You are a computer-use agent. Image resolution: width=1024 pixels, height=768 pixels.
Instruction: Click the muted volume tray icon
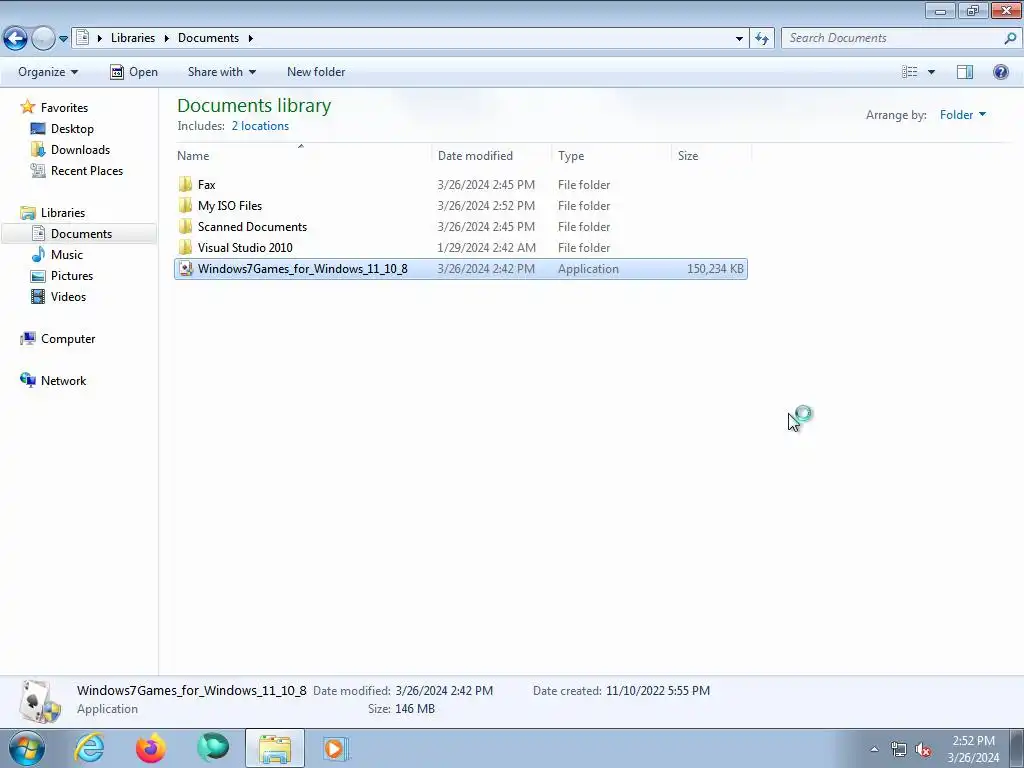coord(923,749)
